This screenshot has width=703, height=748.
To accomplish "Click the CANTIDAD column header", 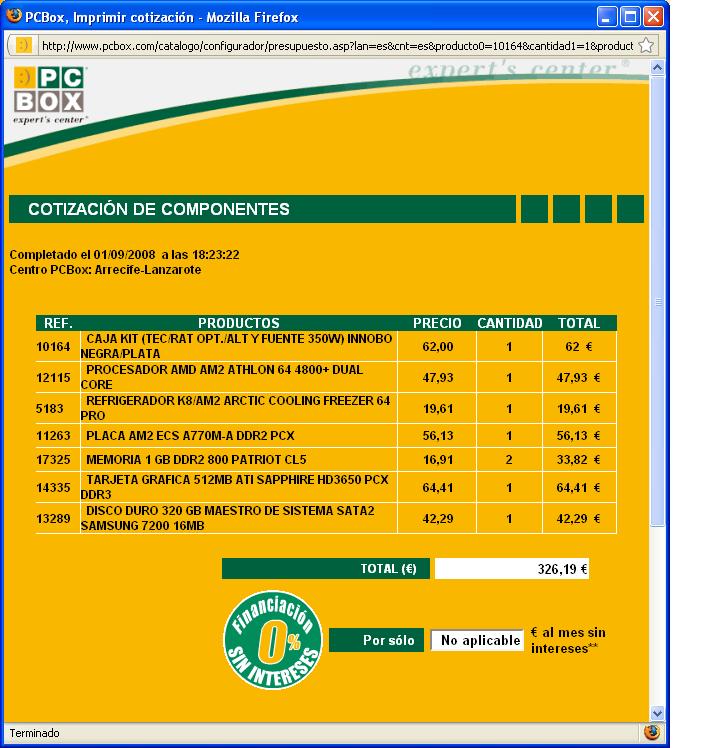I will [509, 323].
